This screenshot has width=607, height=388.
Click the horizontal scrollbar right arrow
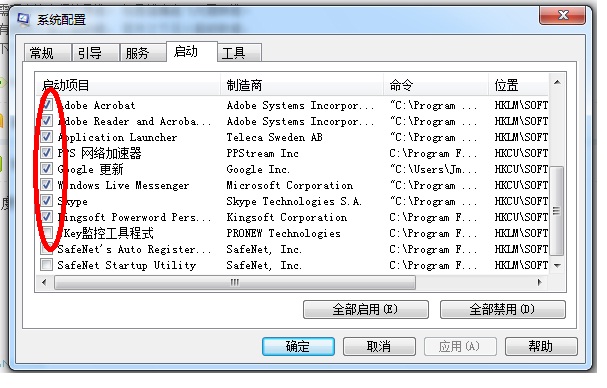[540, 282]
